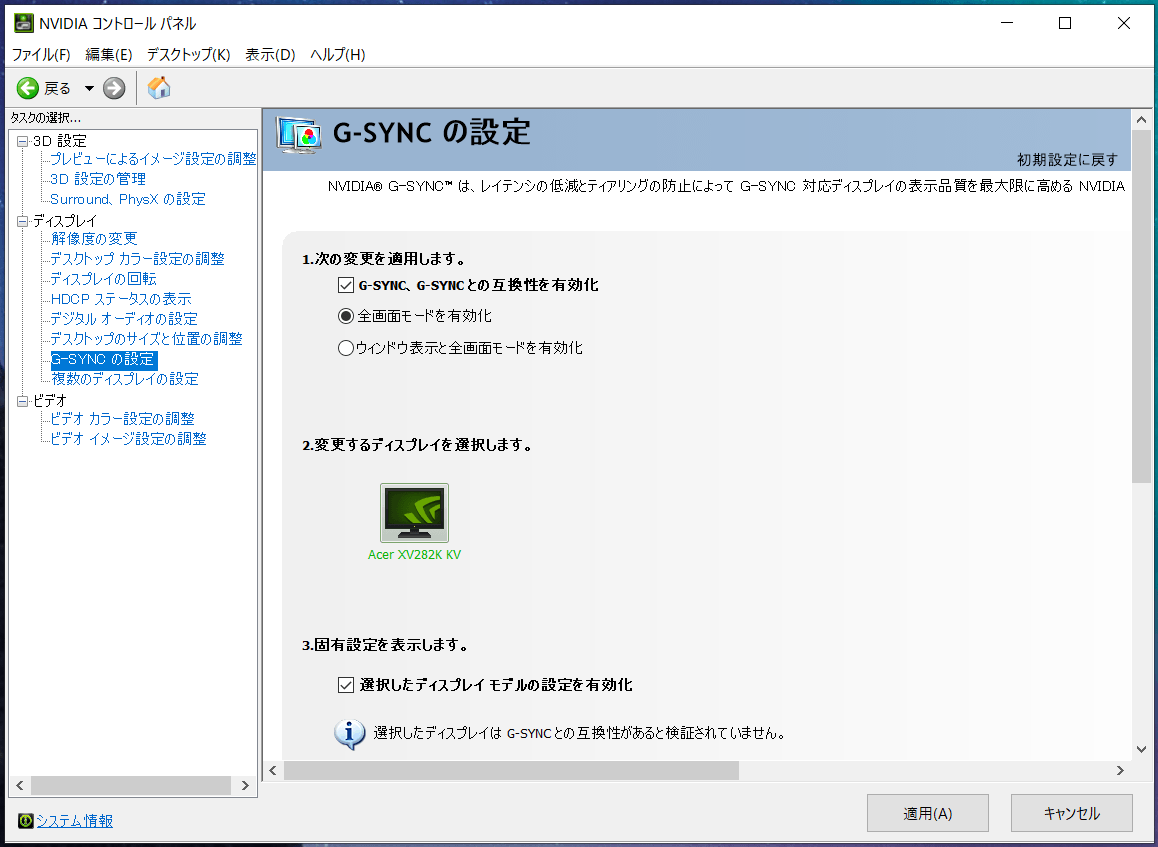Image resolution: width=1158 pixels, height=847 pixels.
Task: Toggle 選択したディスプレイ モデルの設定を有効化 checkbox
Action: 346,685
